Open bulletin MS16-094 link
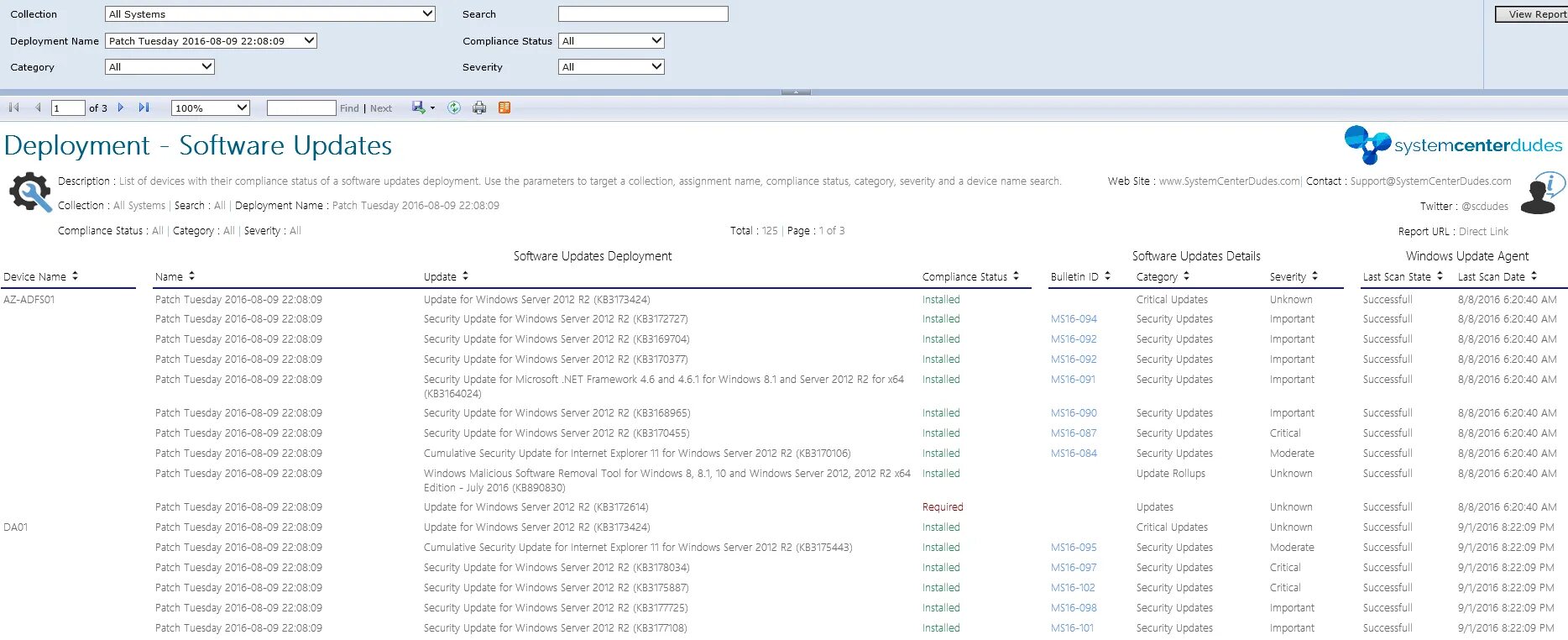 [x=1074, y=319]
